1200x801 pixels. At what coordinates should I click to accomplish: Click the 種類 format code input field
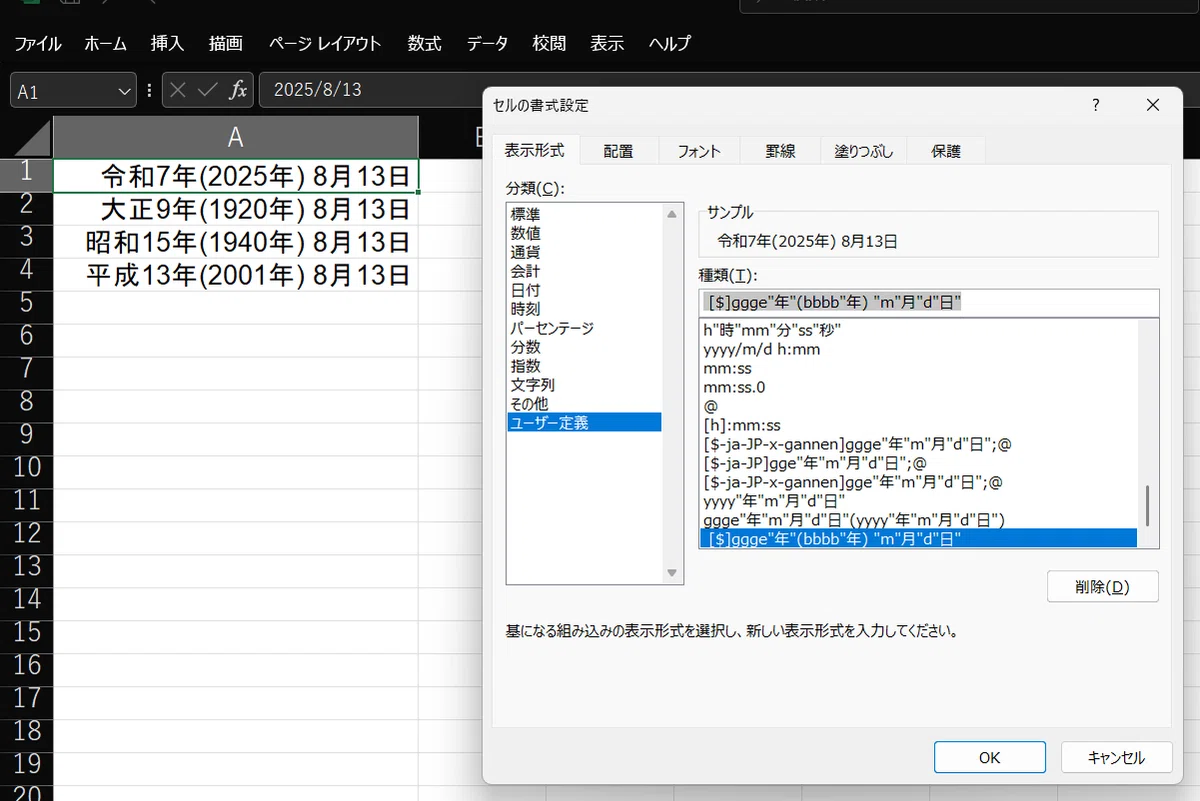(x=928, y=302)
